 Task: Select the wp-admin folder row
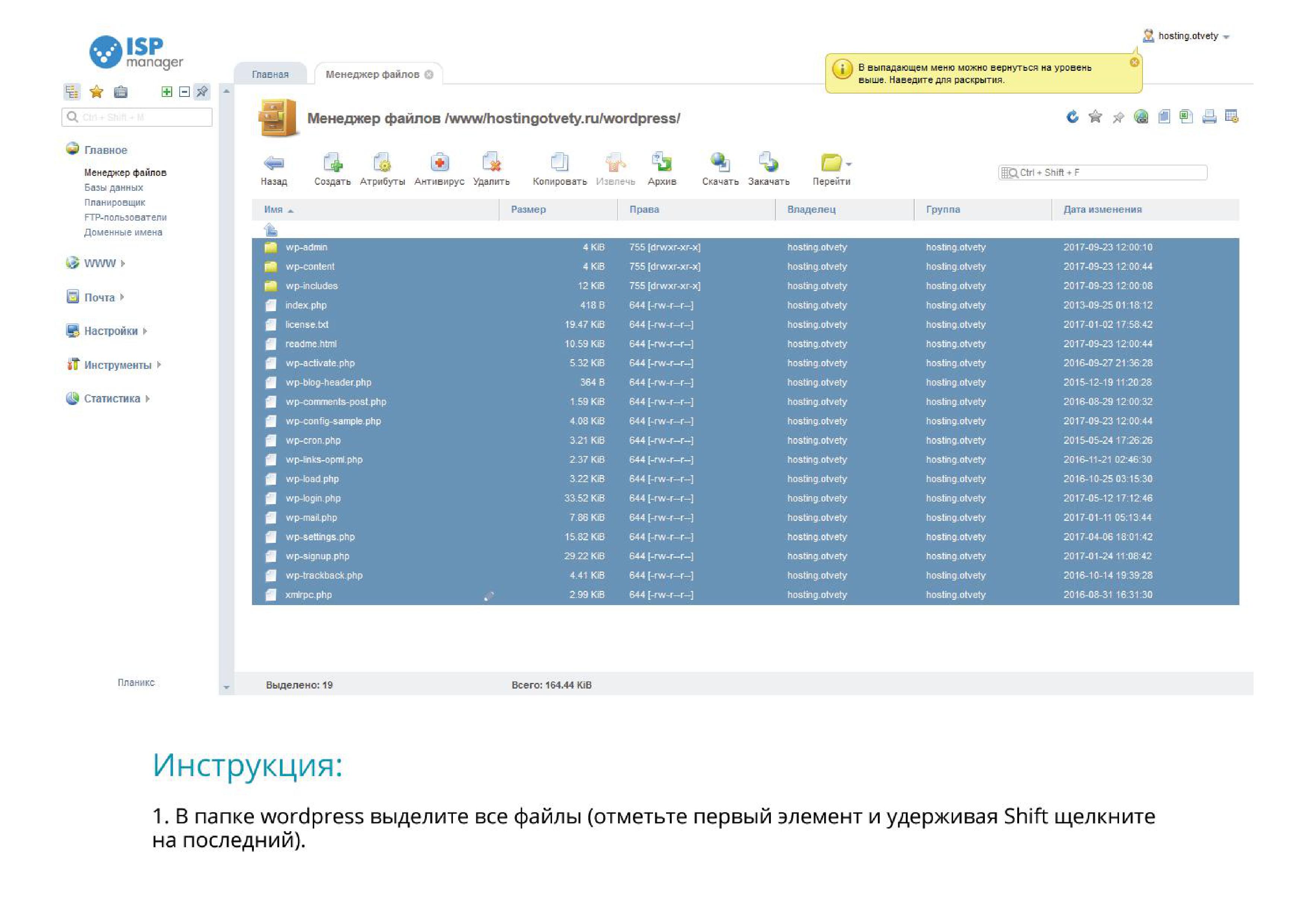point(745,247)
